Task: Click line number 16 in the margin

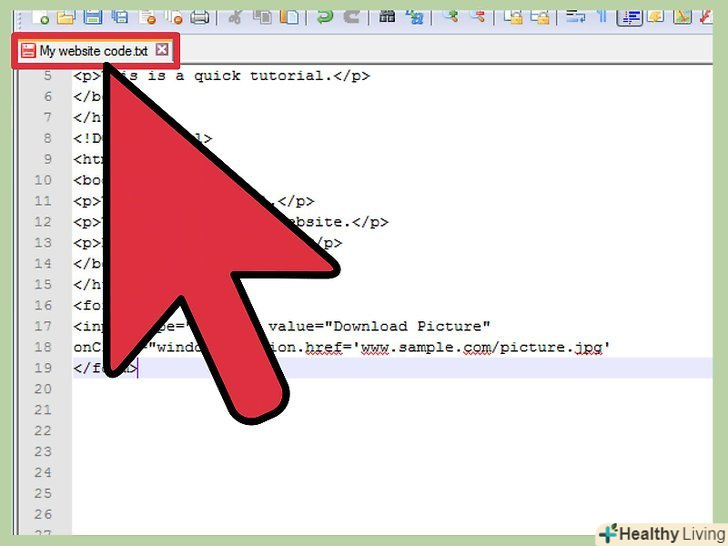Action: click(x=43, y=306)
